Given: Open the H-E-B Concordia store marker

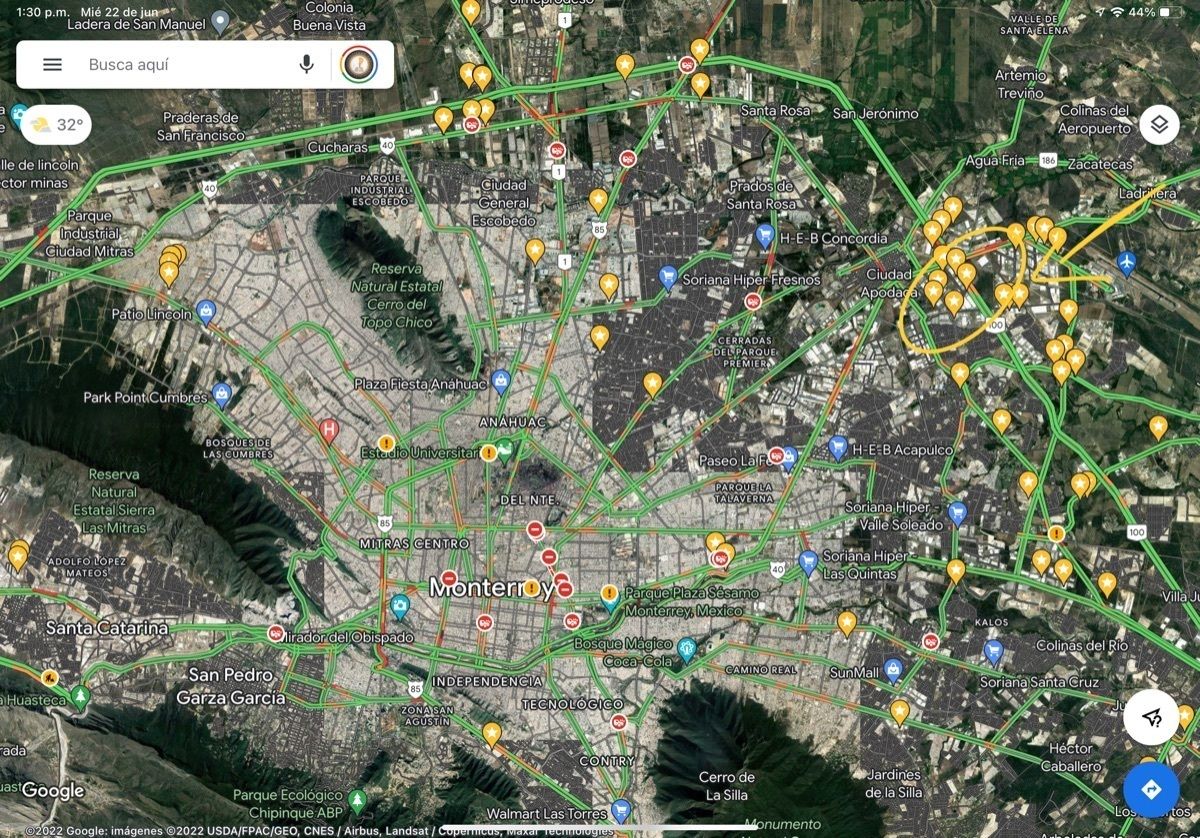Looking at the screenshot, I should [765, 236].
